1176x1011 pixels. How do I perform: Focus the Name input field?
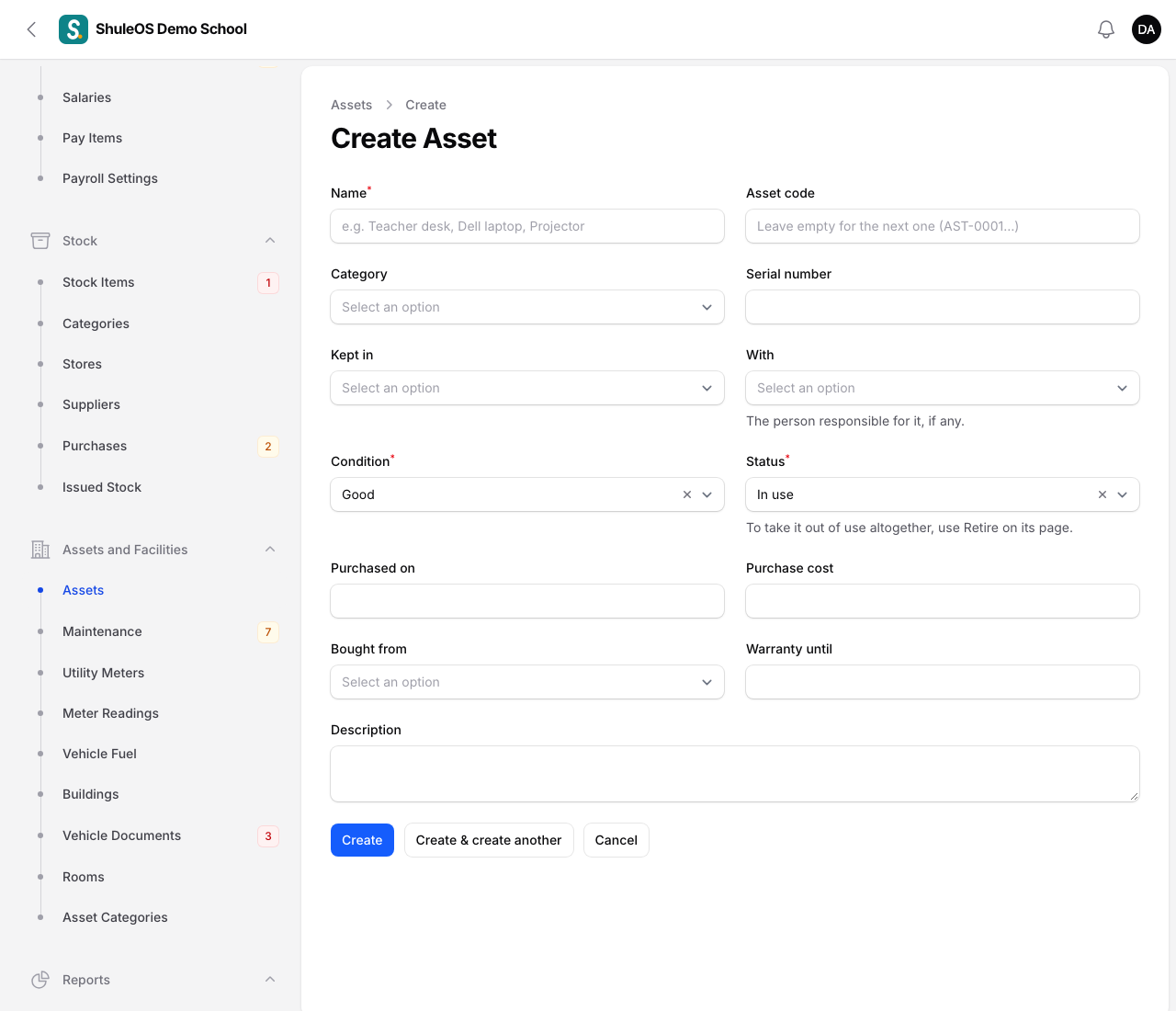click(527, 226)
